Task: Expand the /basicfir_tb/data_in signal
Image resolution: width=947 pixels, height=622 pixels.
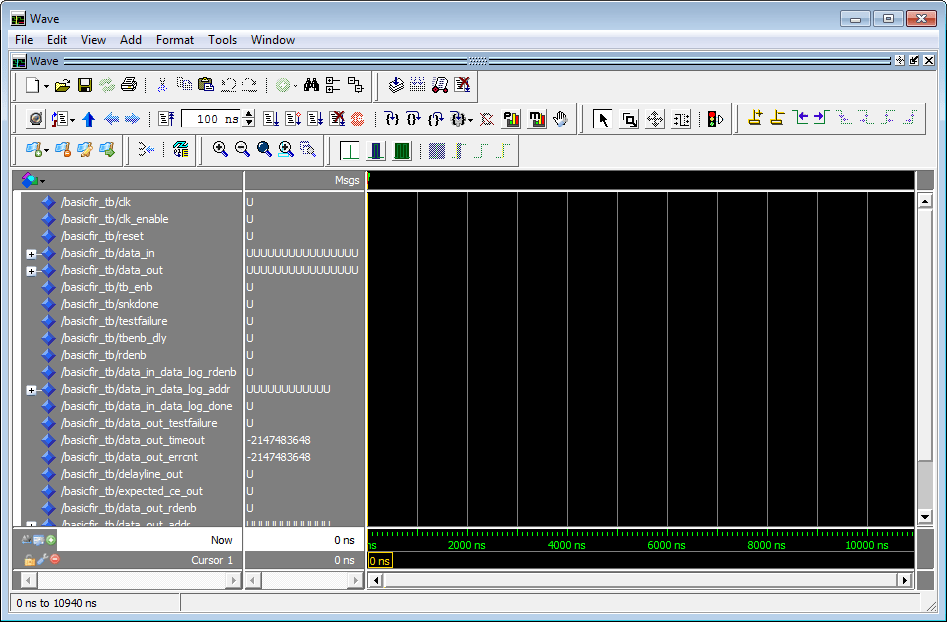Action: tap(31, 254)
